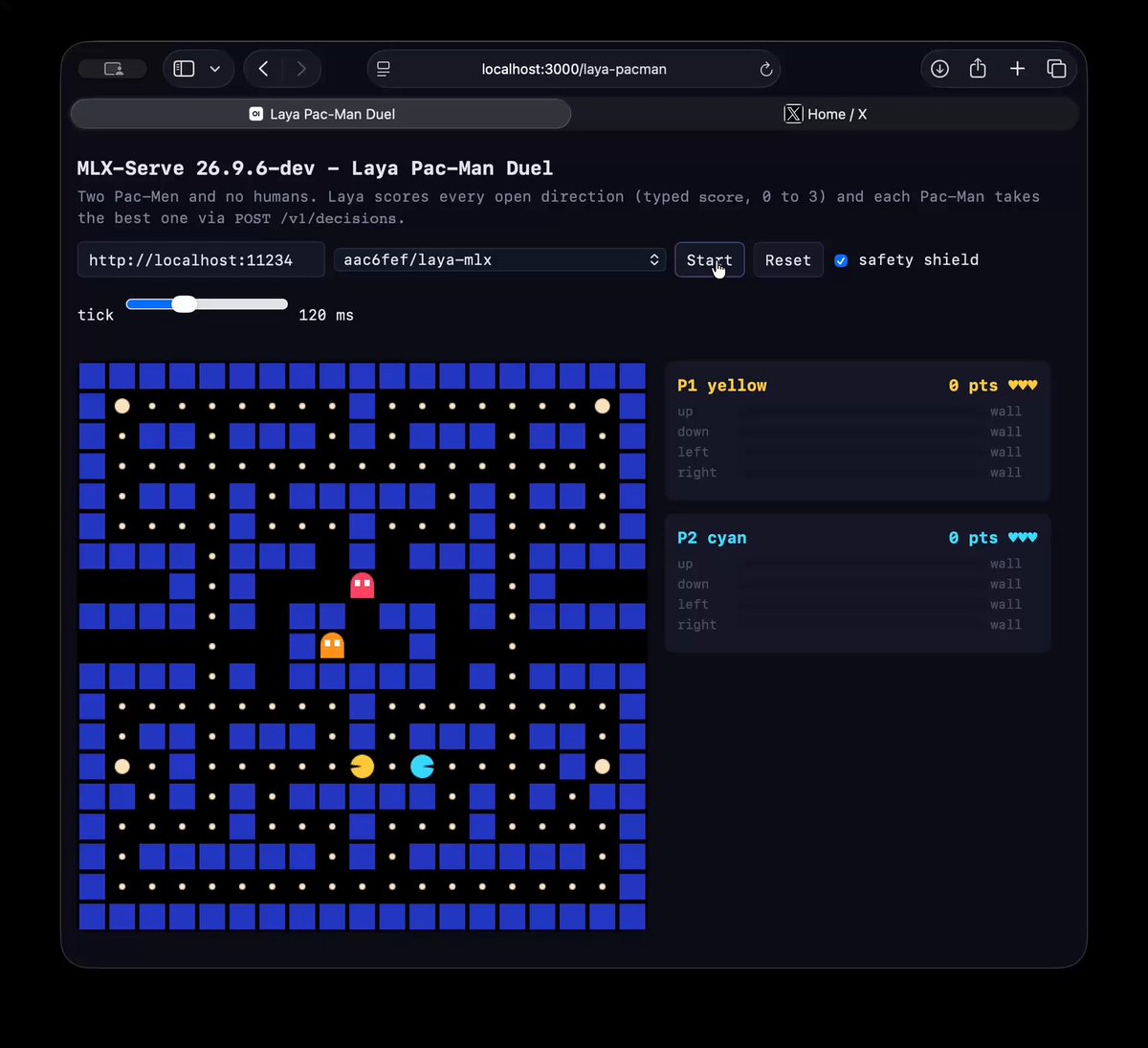The width and height of the screenshot is (1148, 1048).
Task: Click the Safari sidebar toggle icon
Action: (185, 69)
